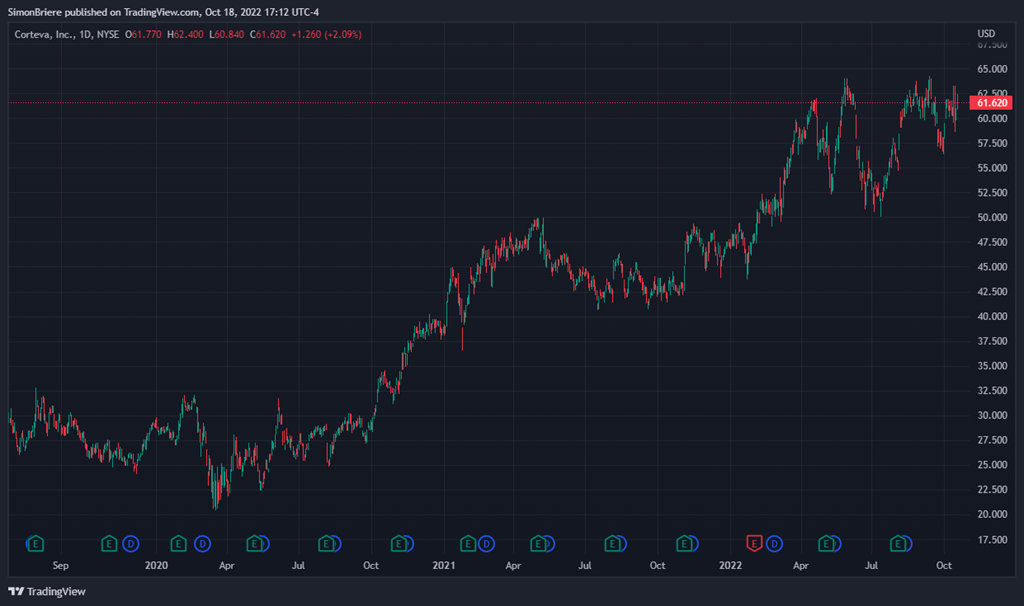
Task: Click the dividend marker right of red earnings icon
Action: pyautogui.click(x=774, y=543)
